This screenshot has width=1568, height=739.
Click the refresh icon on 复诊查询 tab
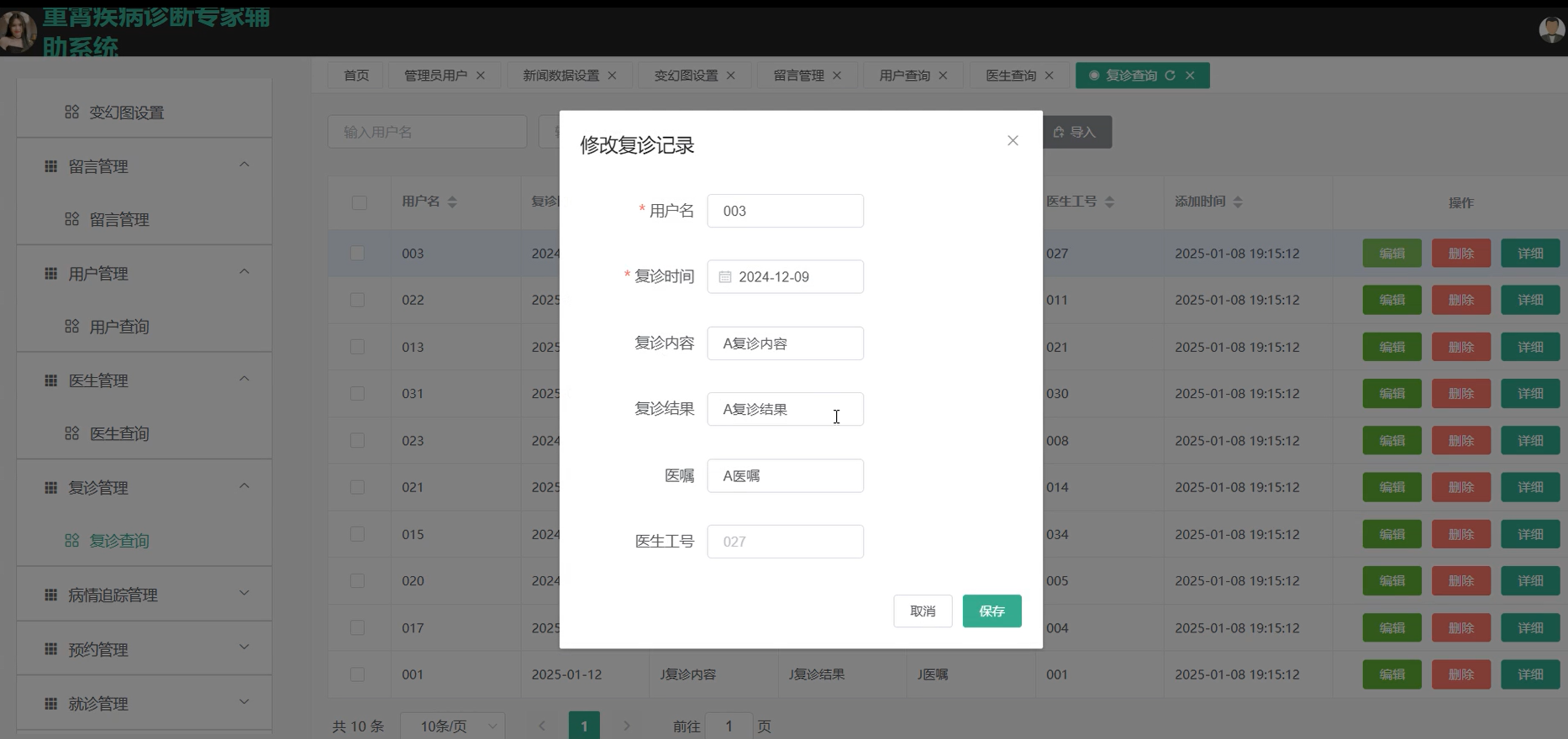1170,76
